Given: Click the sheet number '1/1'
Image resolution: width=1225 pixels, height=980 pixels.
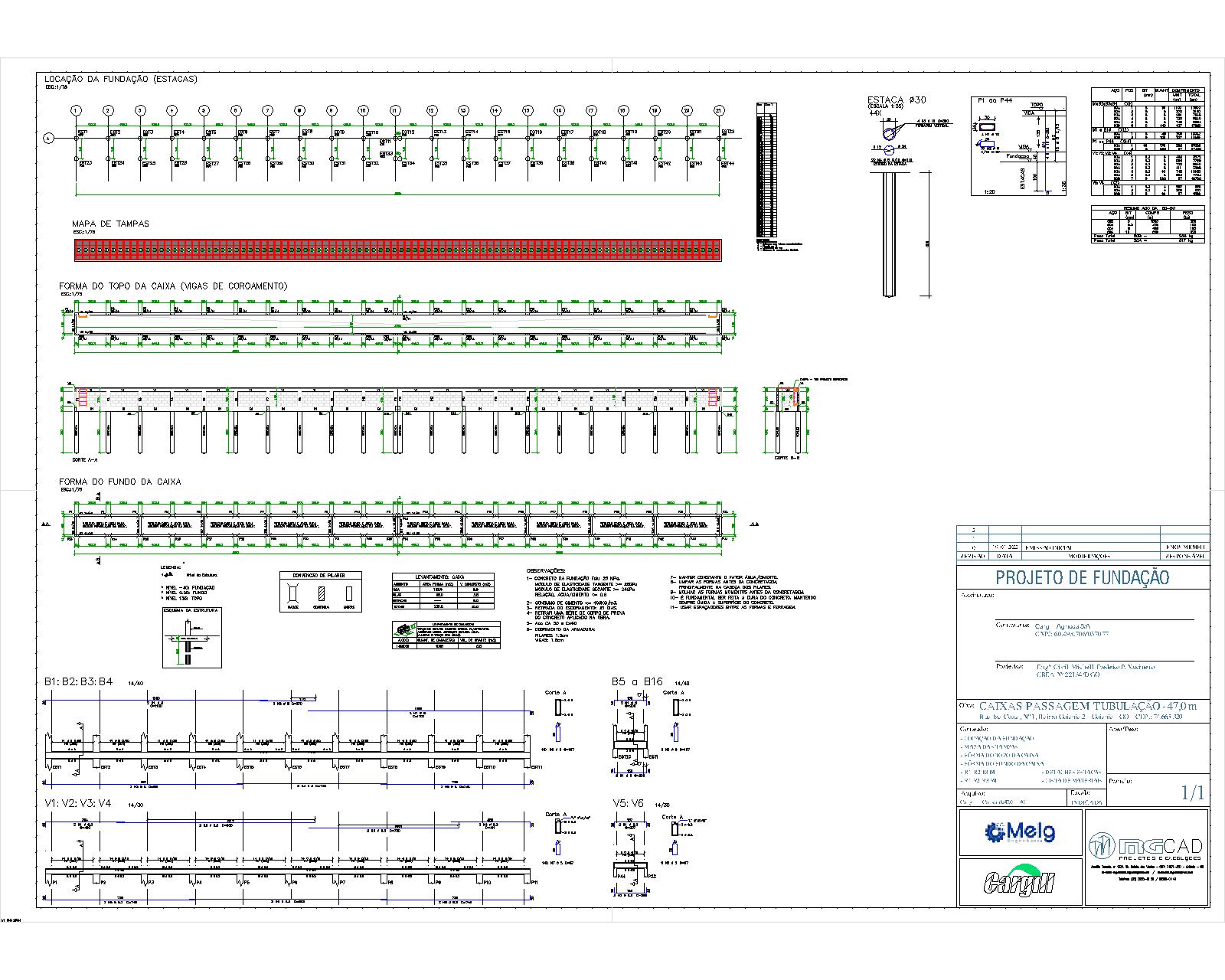Looking at the screenshot, I should (1193, 793).
